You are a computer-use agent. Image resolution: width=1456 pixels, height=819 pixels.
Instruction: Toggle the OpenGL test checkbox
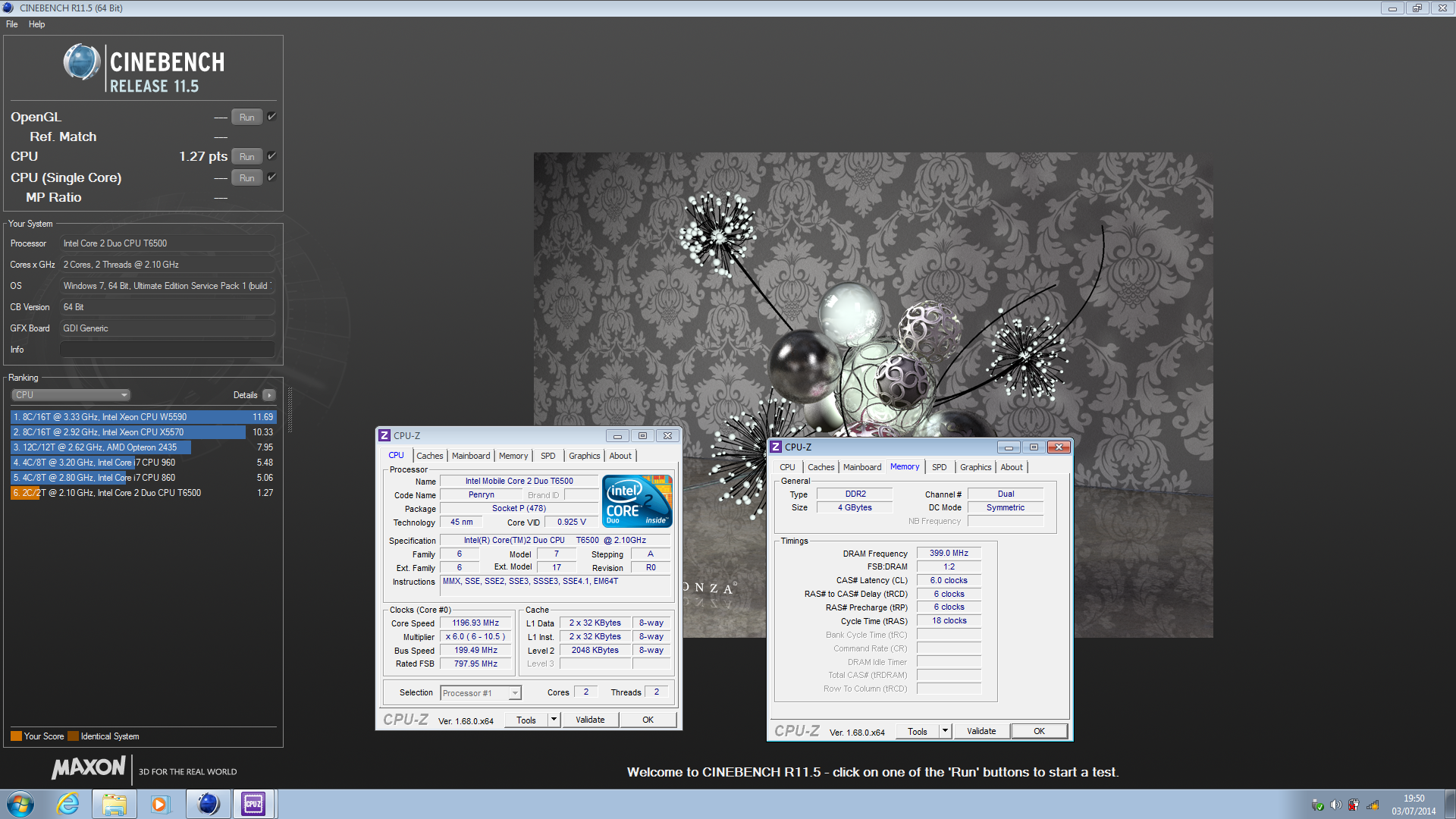pos(271,117)
